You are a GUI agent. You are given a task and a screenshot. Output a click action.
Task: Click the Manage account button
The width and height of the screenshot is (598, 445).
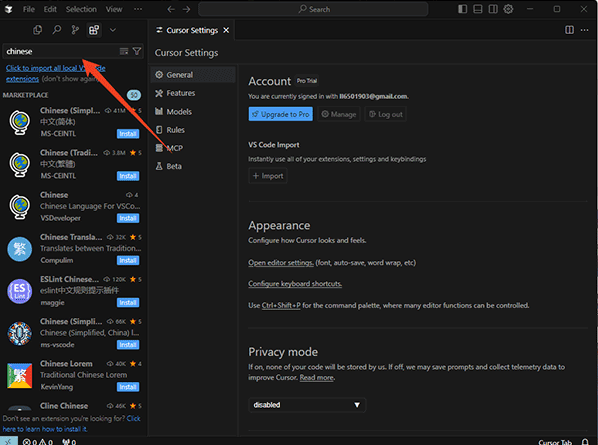point(339,114)
